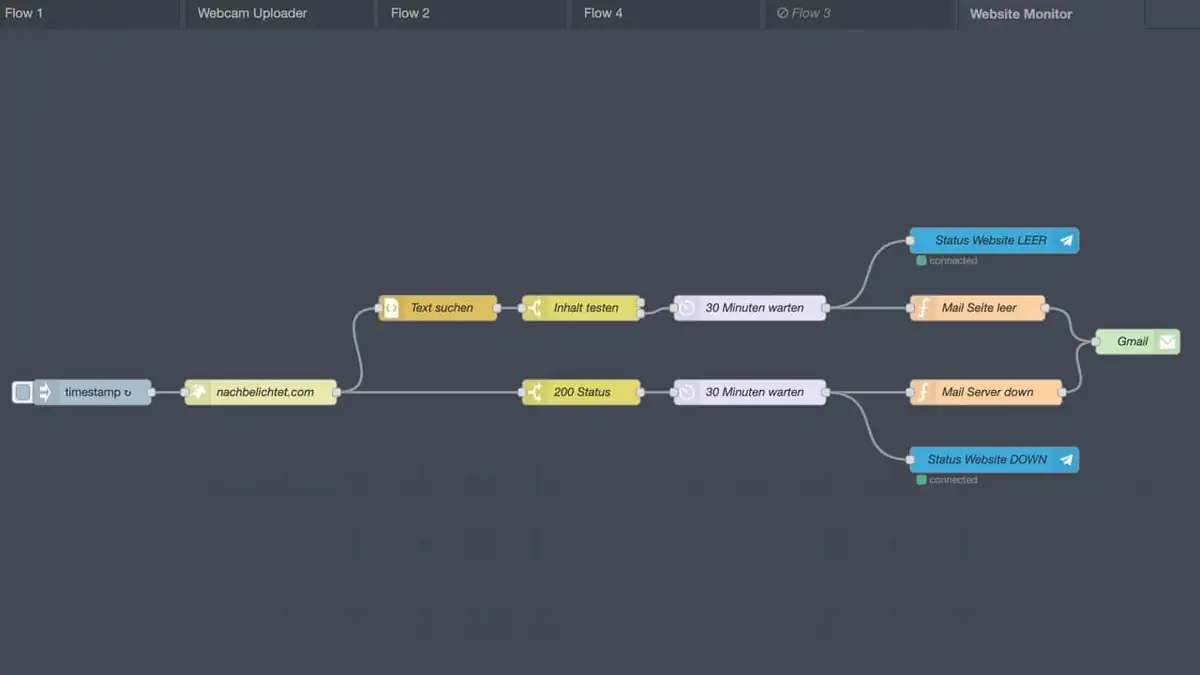Click the output port of nachbelichtet.com node

(338, 391)
